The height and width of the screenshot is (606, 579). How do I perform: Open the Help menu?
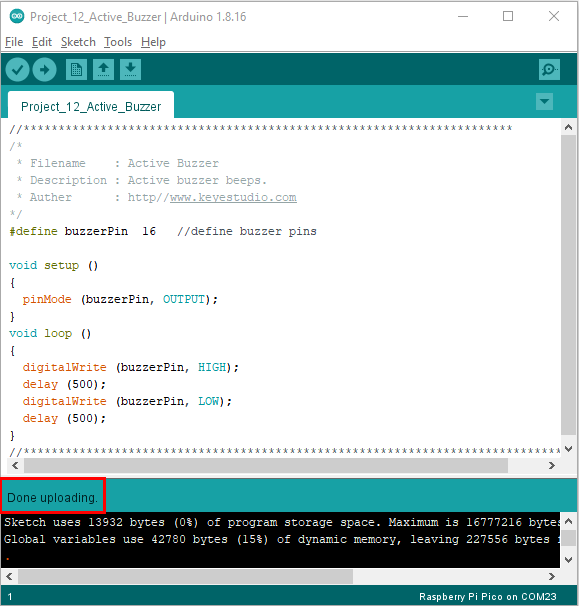click(x=153, y=42)
